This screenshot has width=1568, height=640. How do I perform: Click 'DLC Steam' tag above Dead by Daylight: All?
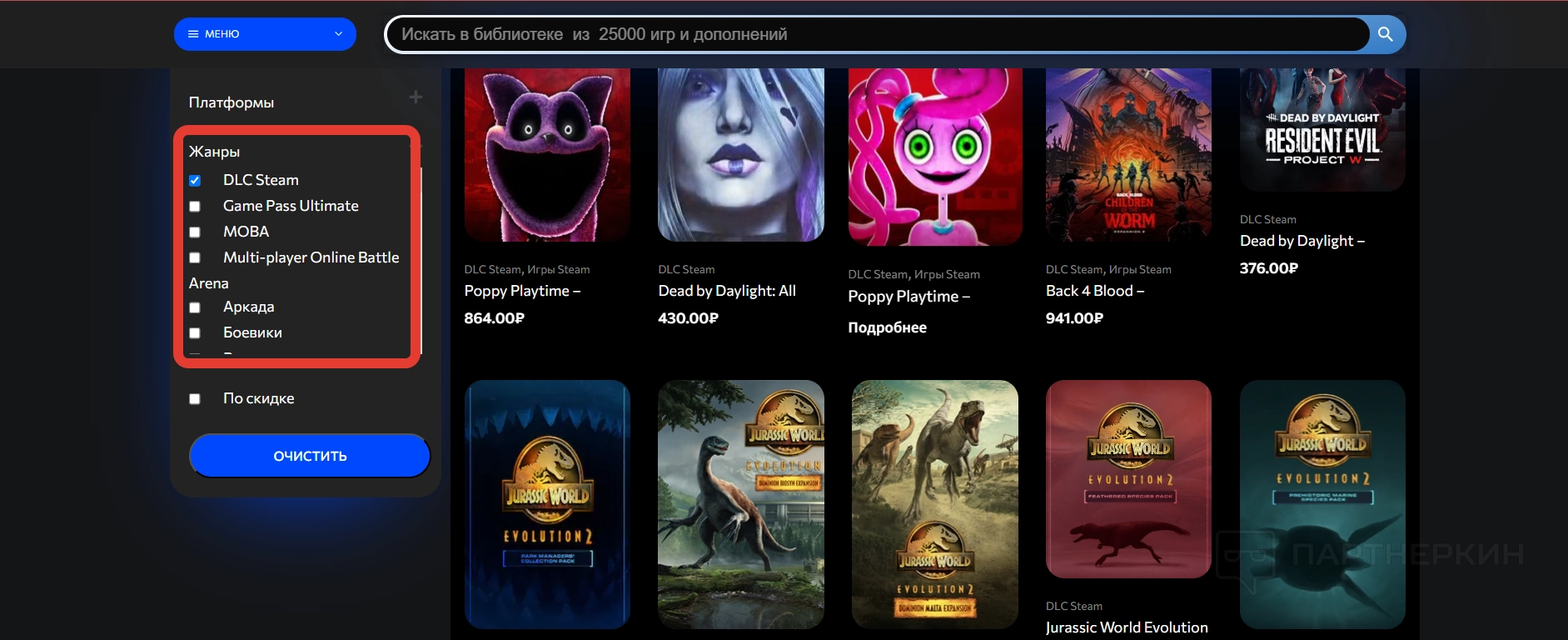(687, 269)
